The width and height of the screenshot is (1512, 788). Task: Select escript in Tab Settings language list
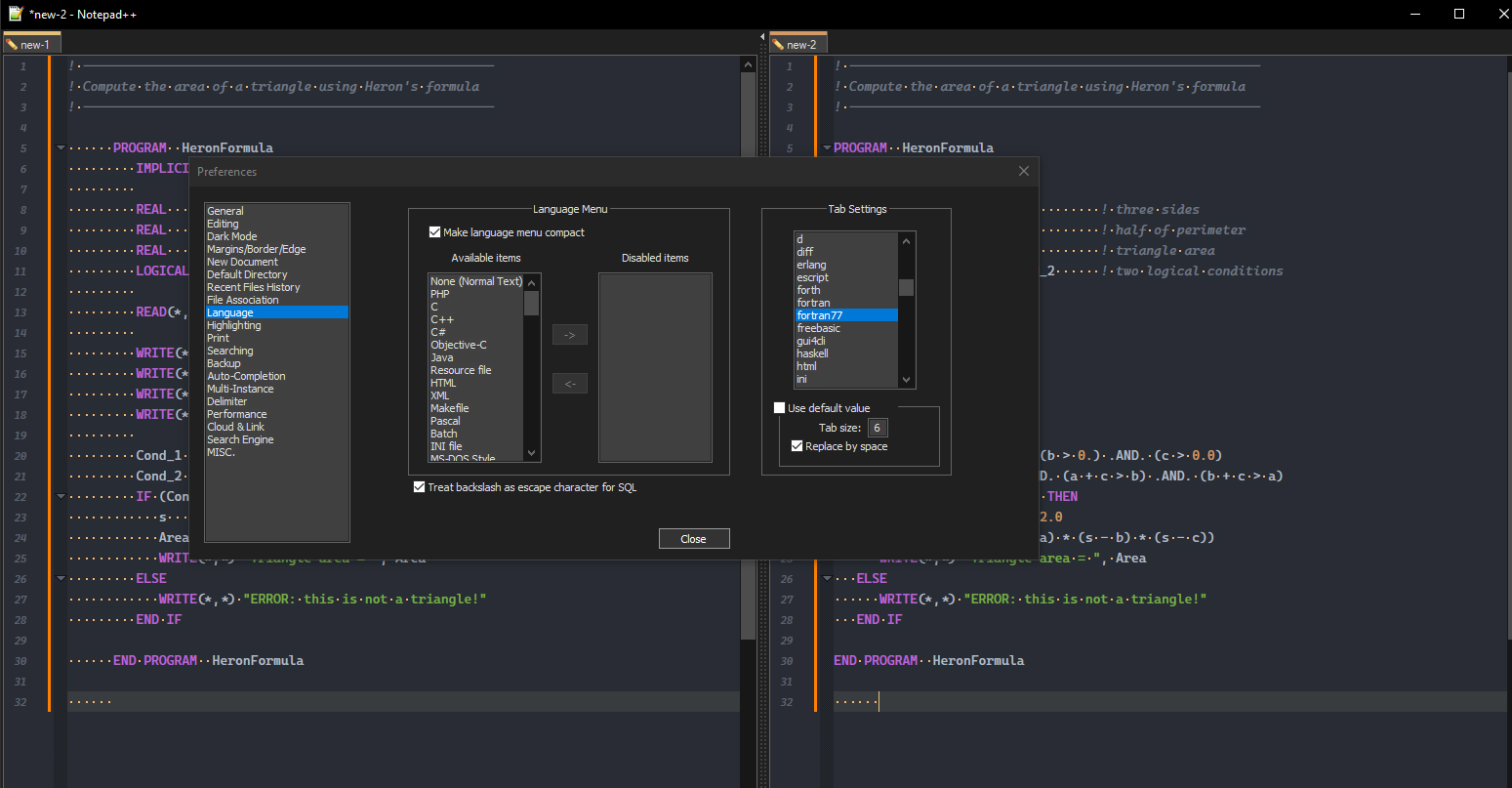tap(846, 277)
